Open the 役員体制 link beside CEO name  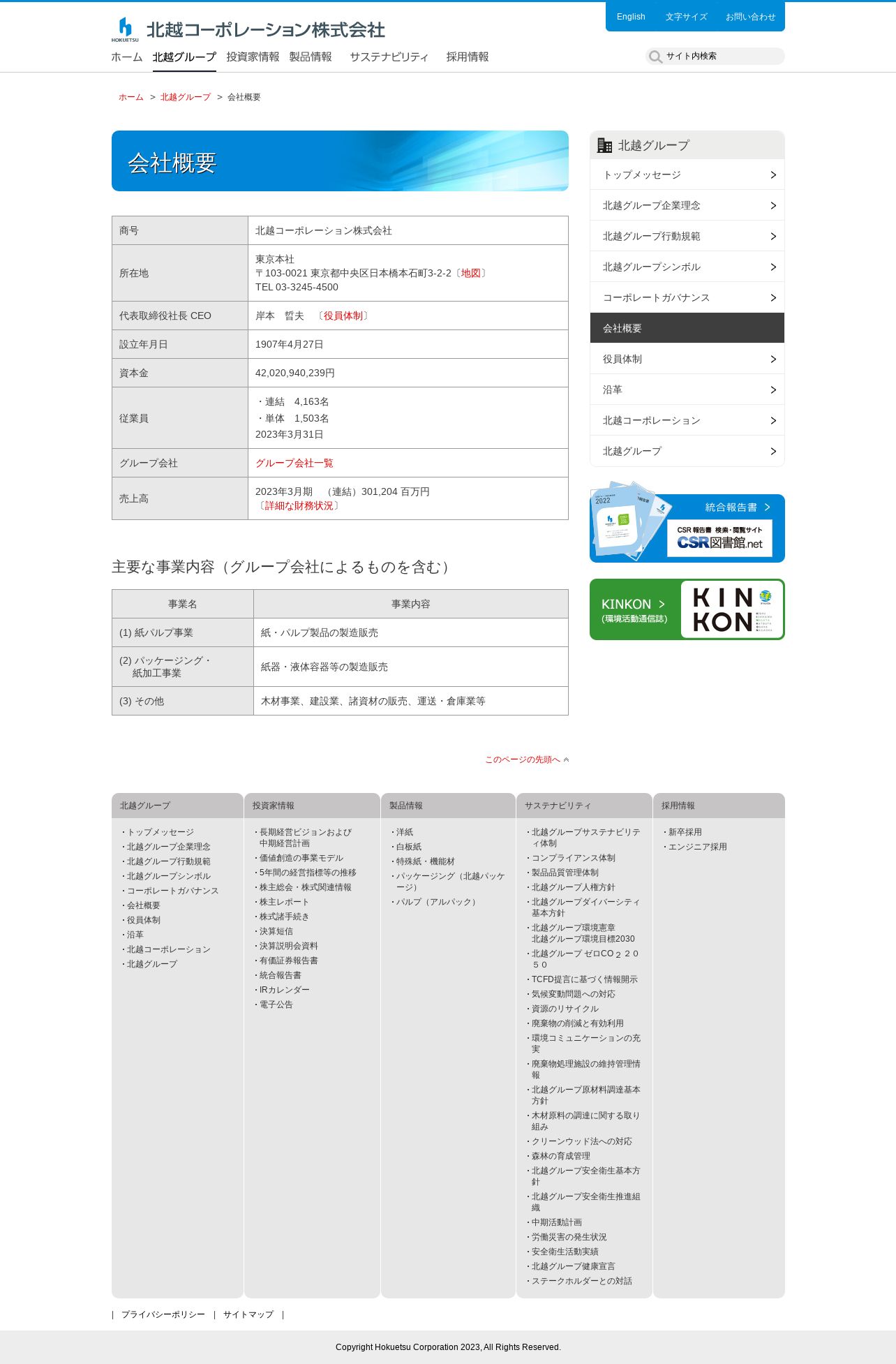[343, 316]
